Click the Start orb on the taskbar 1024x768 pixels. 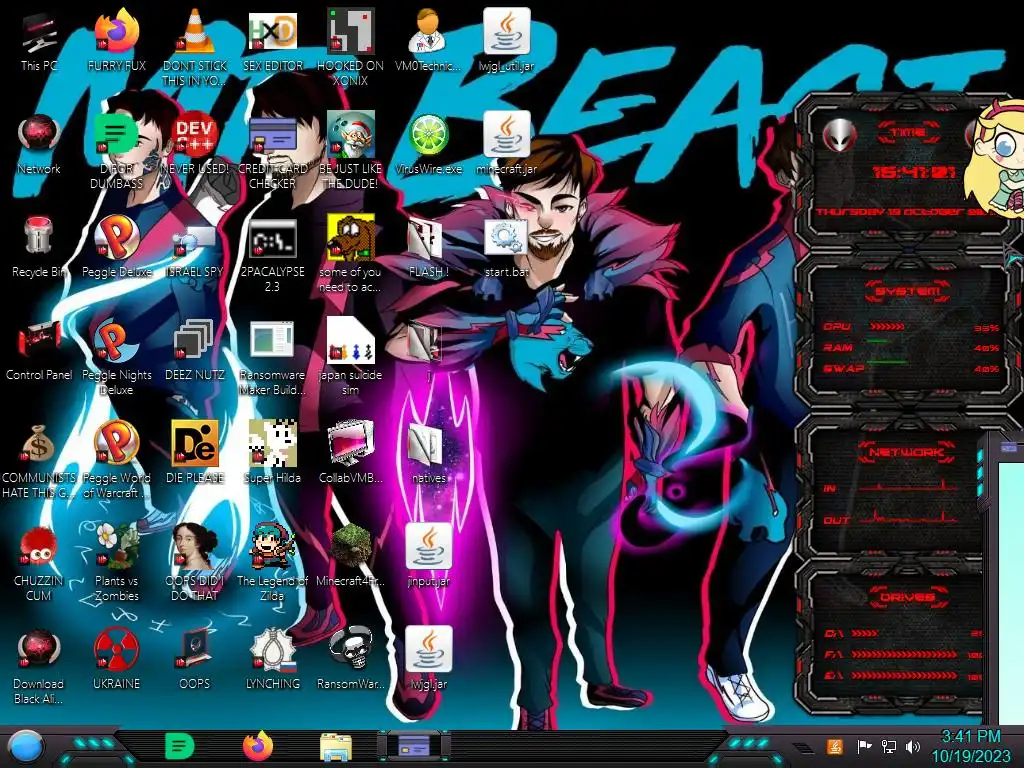25,746
